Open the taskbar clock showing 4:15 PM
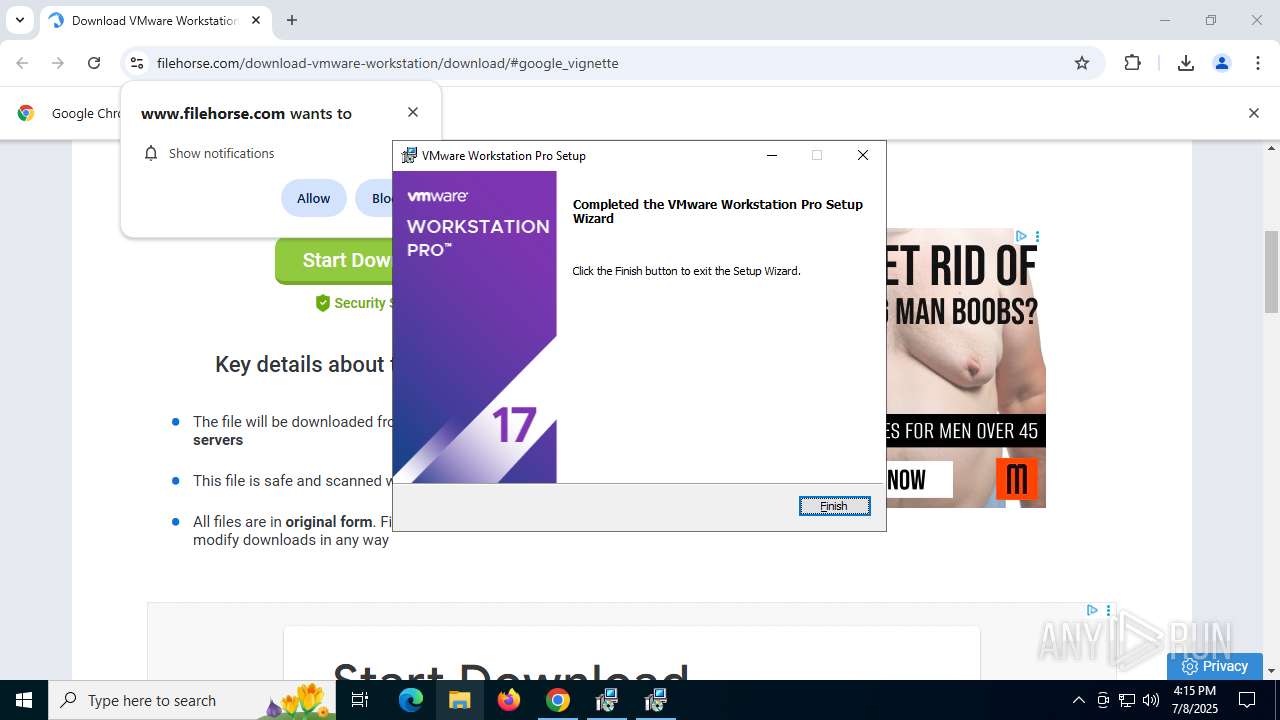This screenshot has height=720, width=1280. pyautogui.click(x=1194, y=700)
